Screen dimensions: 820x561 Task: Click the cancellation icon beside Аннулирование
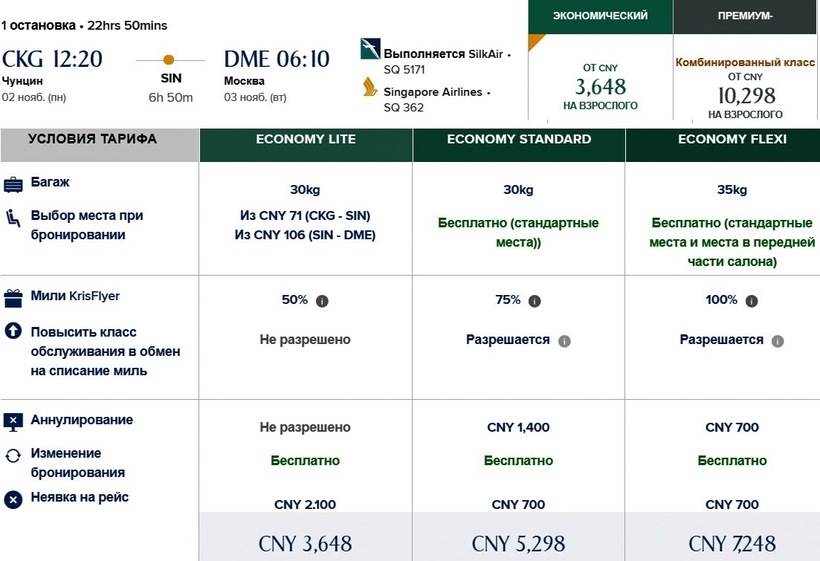pyautogui.click(x=13, y=421)
